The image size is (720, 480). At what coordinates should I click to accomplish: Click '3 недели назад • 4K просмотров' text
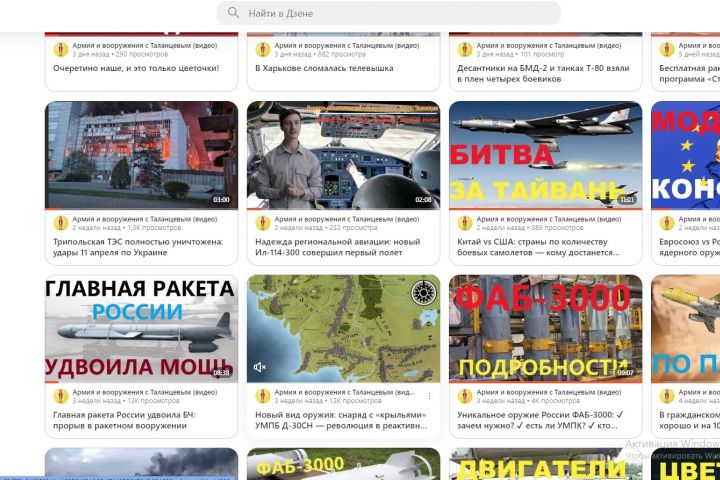(x=528, y=401)
